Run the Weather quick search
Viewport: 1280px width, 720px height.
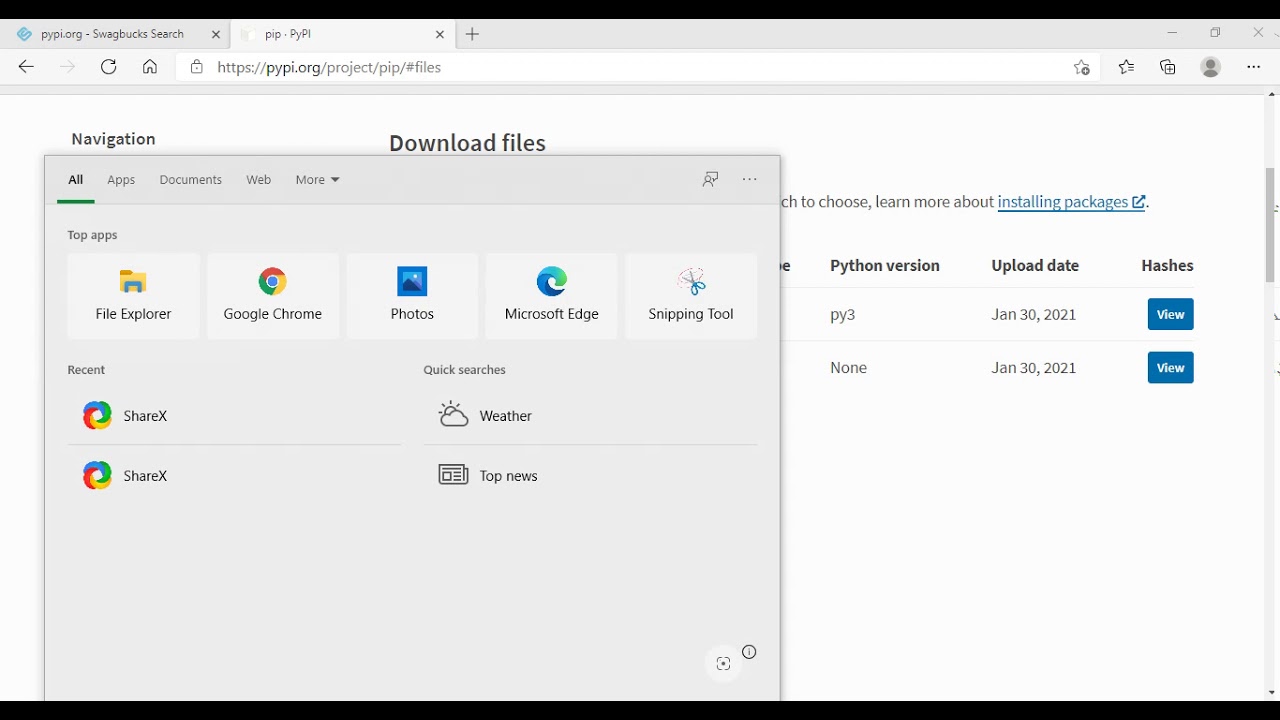tap(590, 415)
